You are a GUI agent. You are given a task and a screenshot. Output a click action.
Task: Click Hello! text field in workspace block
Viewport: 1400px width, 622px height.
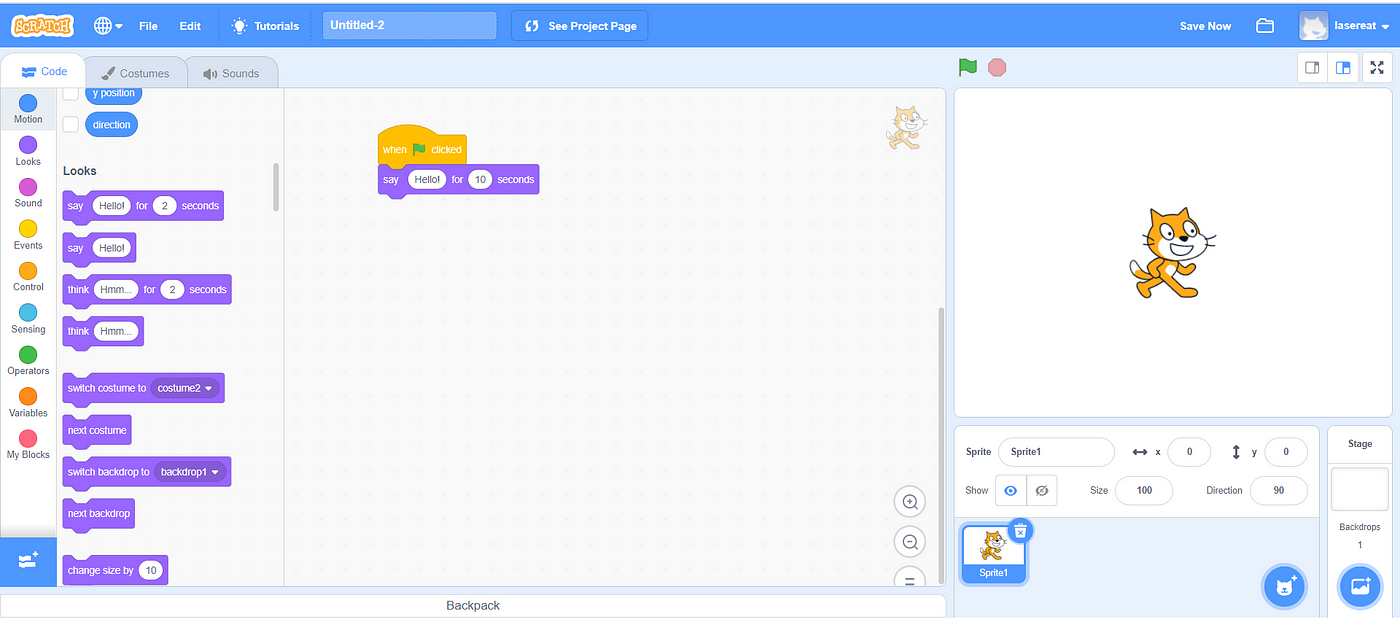(x=427, y=180)
